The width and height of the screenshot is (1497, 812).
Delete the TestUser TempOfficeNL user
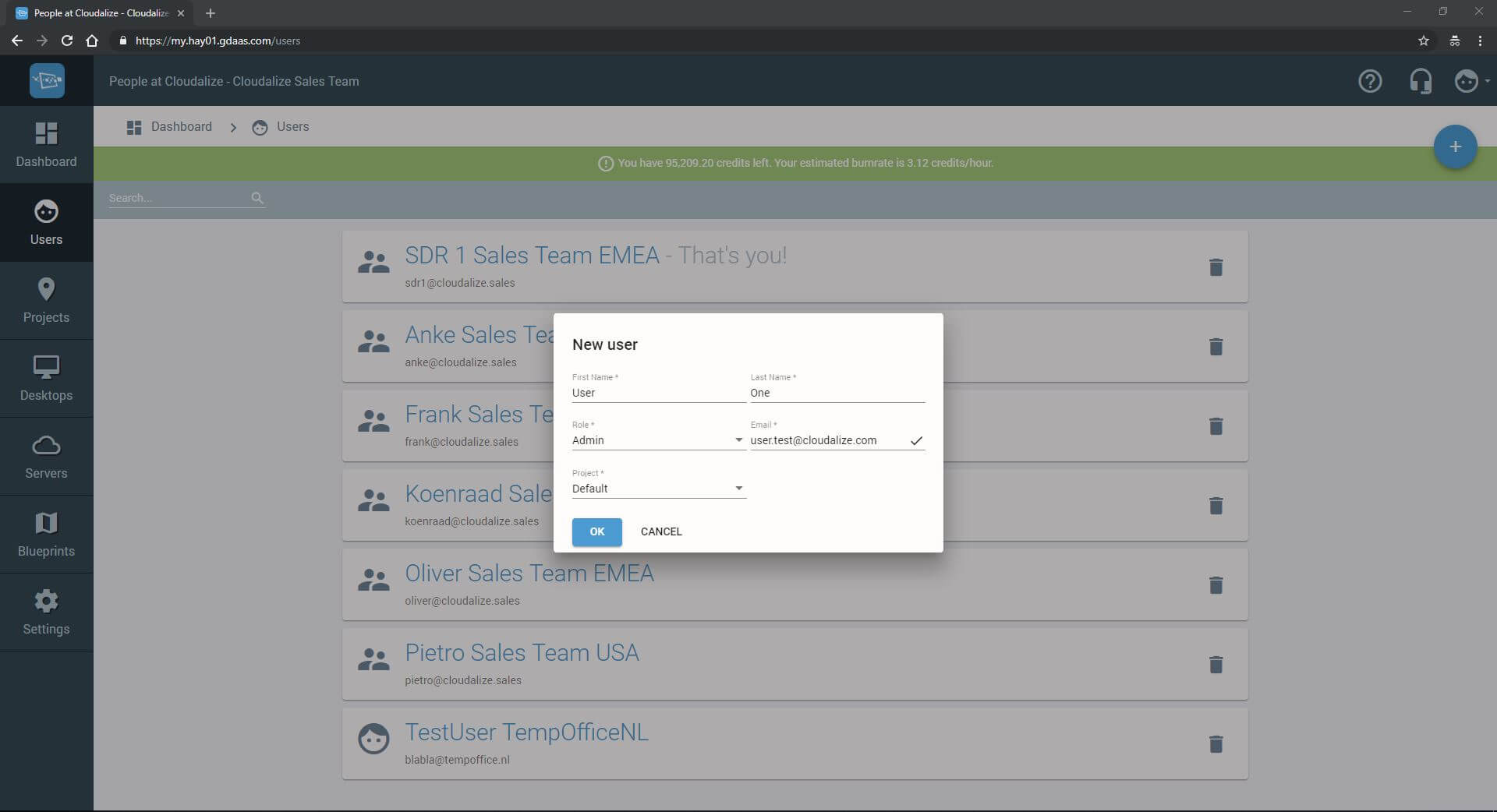[1216, 744]
